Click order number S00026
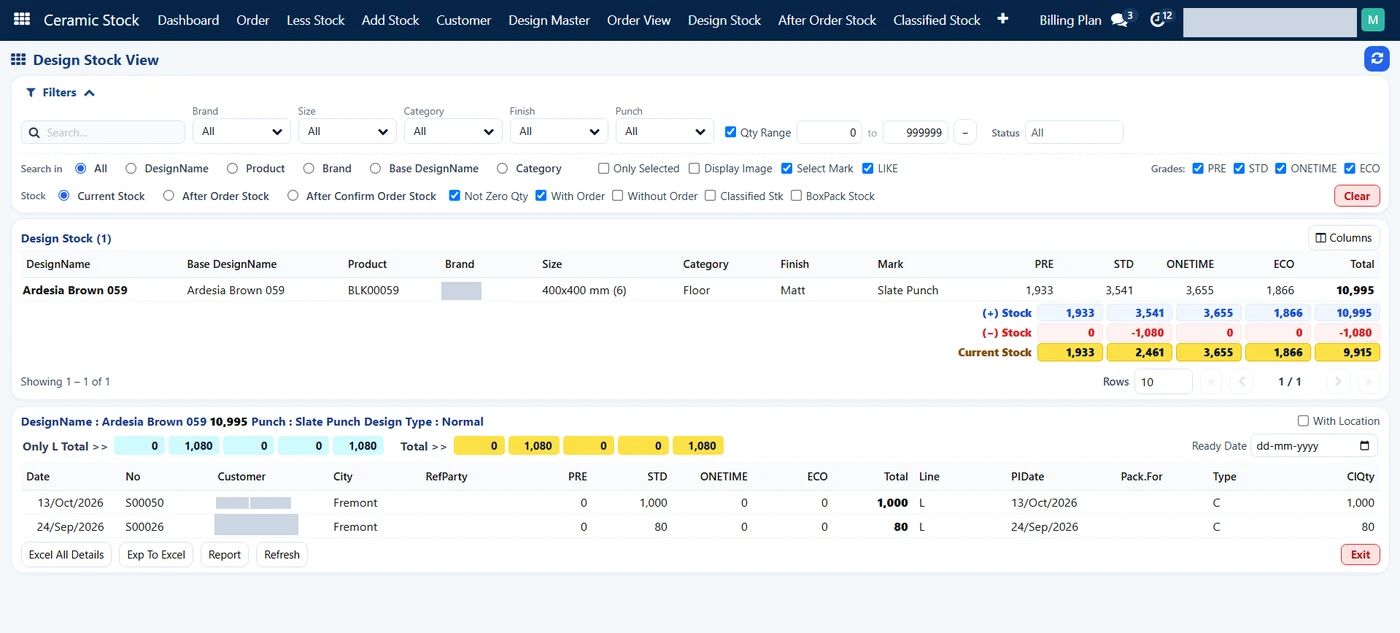1400x633 pixels. 145,527
